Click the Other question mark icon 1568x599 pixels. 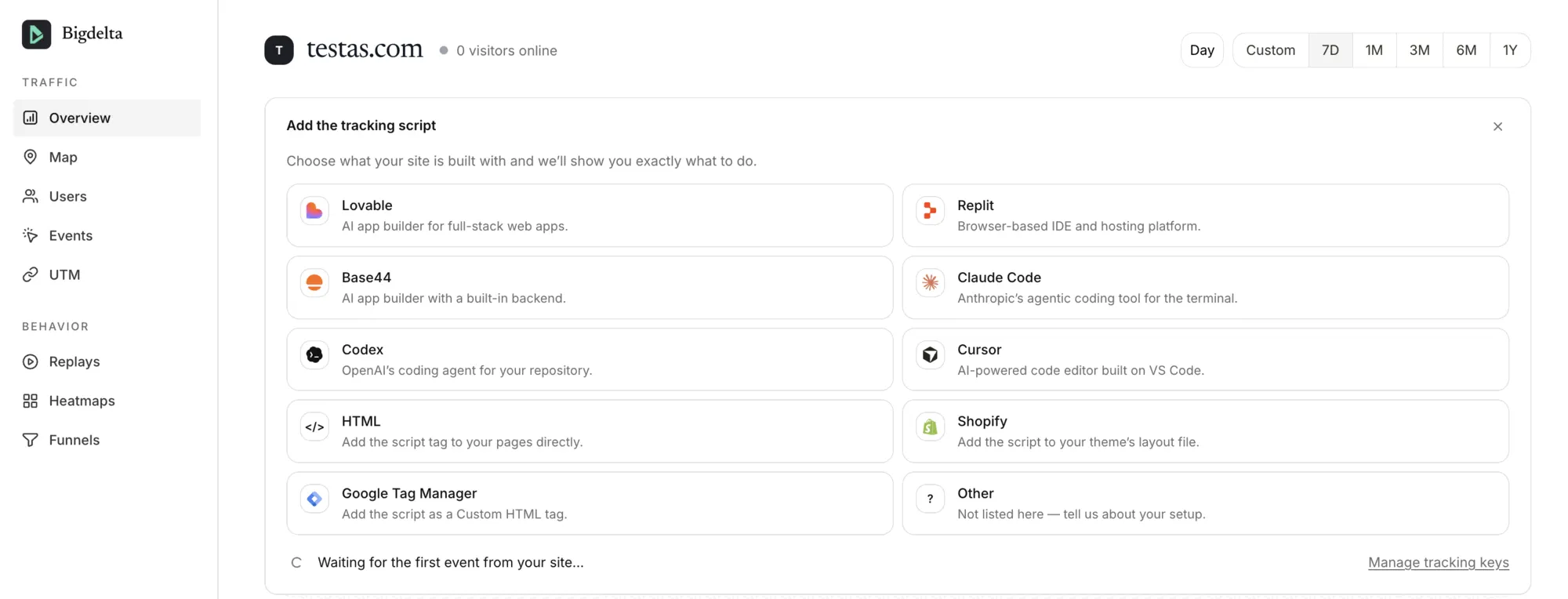930,499
